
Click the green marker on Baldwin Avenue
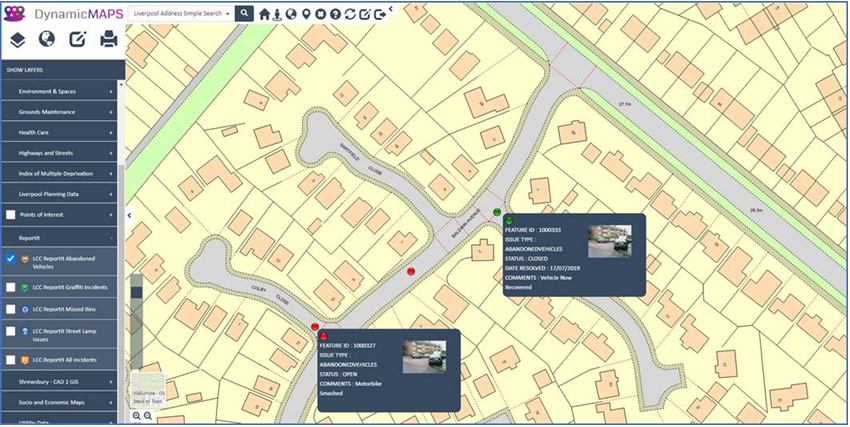click(497, 212)
